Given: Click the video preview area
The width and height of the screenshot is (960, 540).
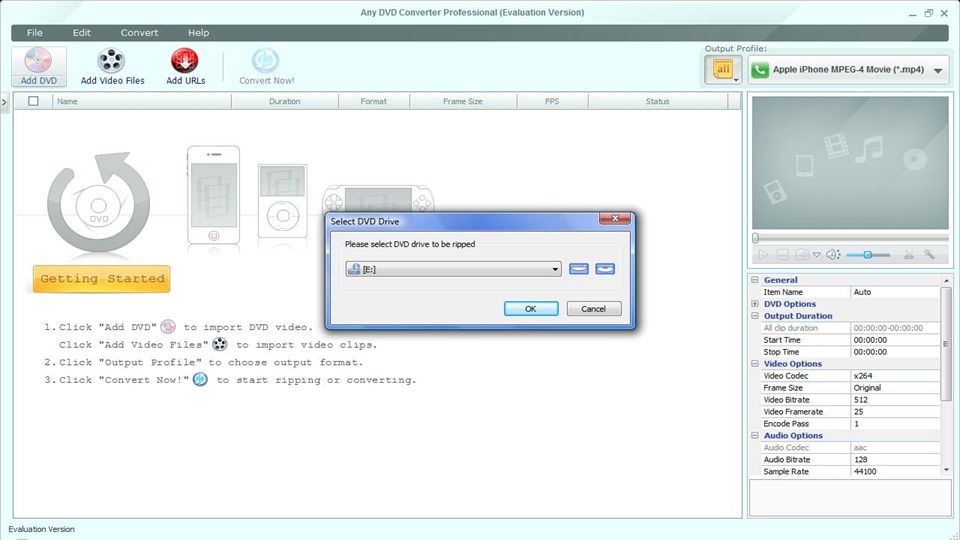Looking at the screenshot, I should click(850, 163).
